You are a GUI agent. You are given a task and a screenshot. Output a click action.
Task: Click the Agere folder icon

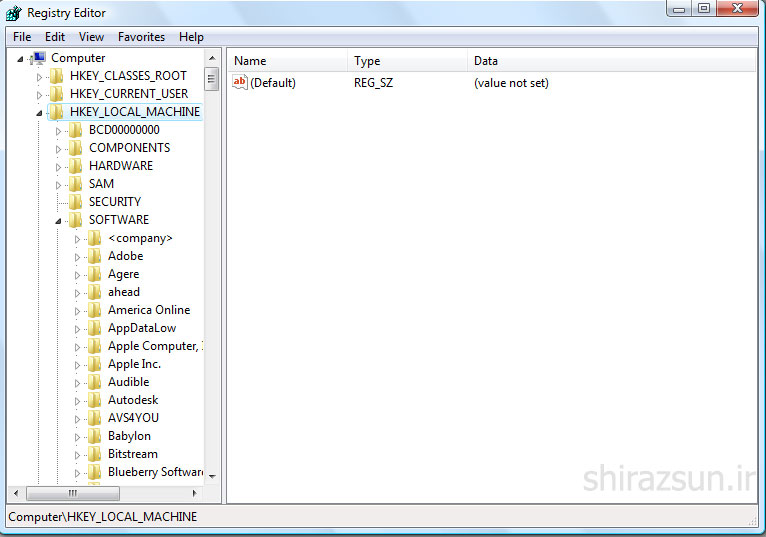click(x=95, y=274)
